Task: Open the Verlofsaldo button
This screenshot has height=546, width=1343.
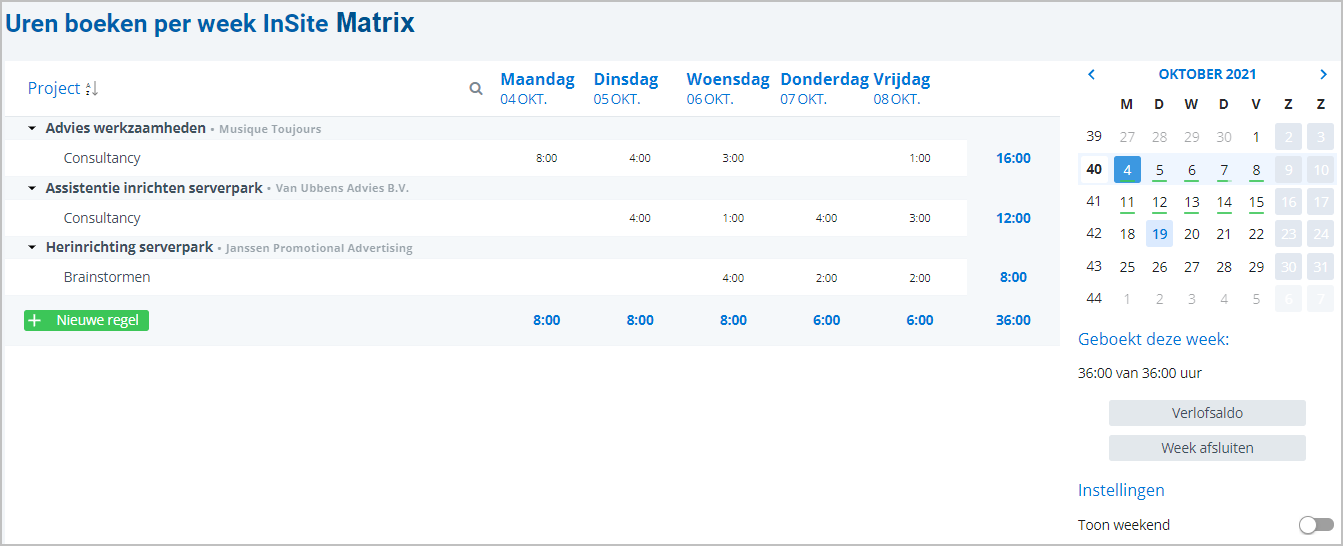Action: pyautogui.click(x=1207, y=413)
